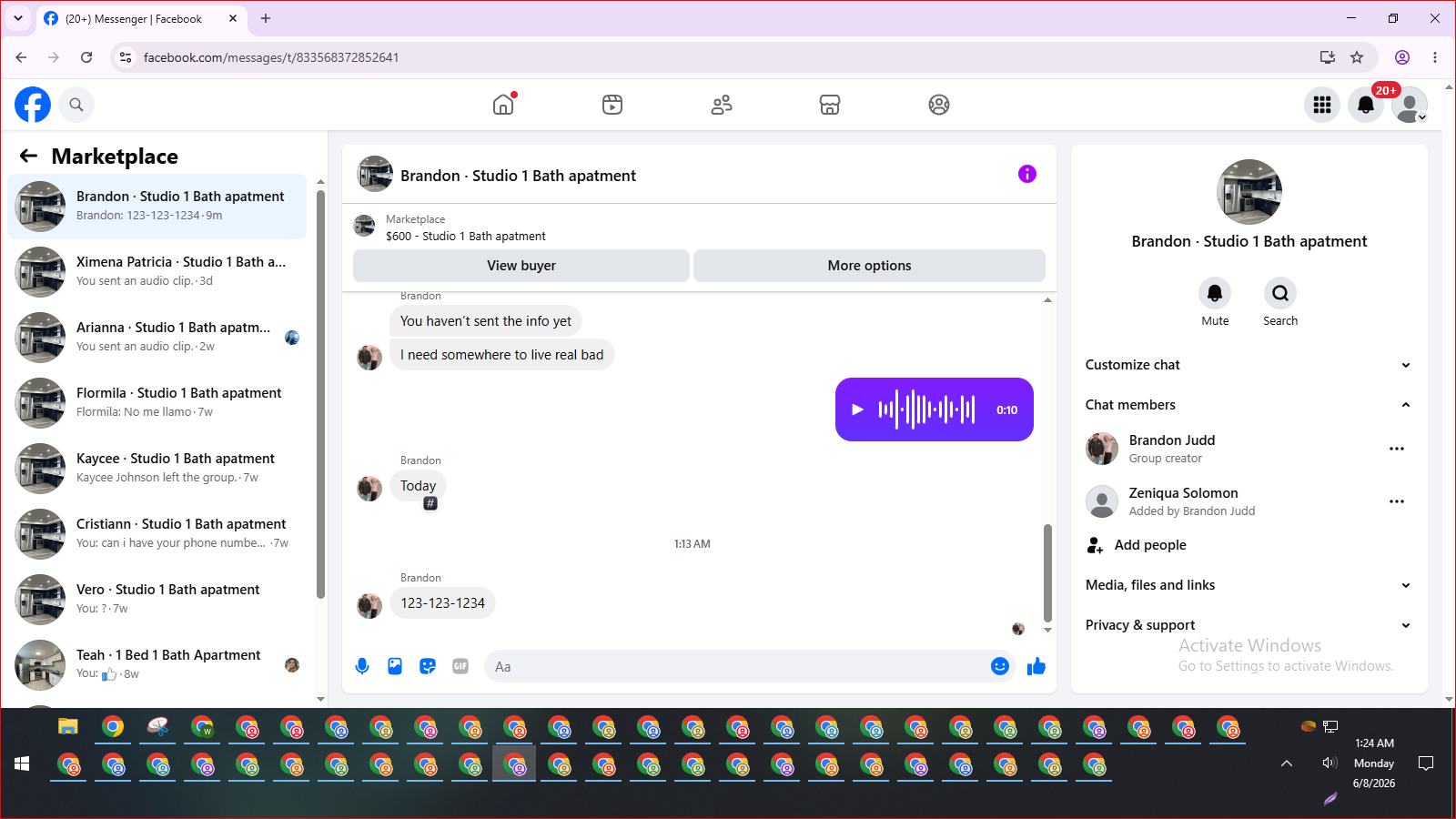Click the hashtag reaction under Today message

pos(430,503)
